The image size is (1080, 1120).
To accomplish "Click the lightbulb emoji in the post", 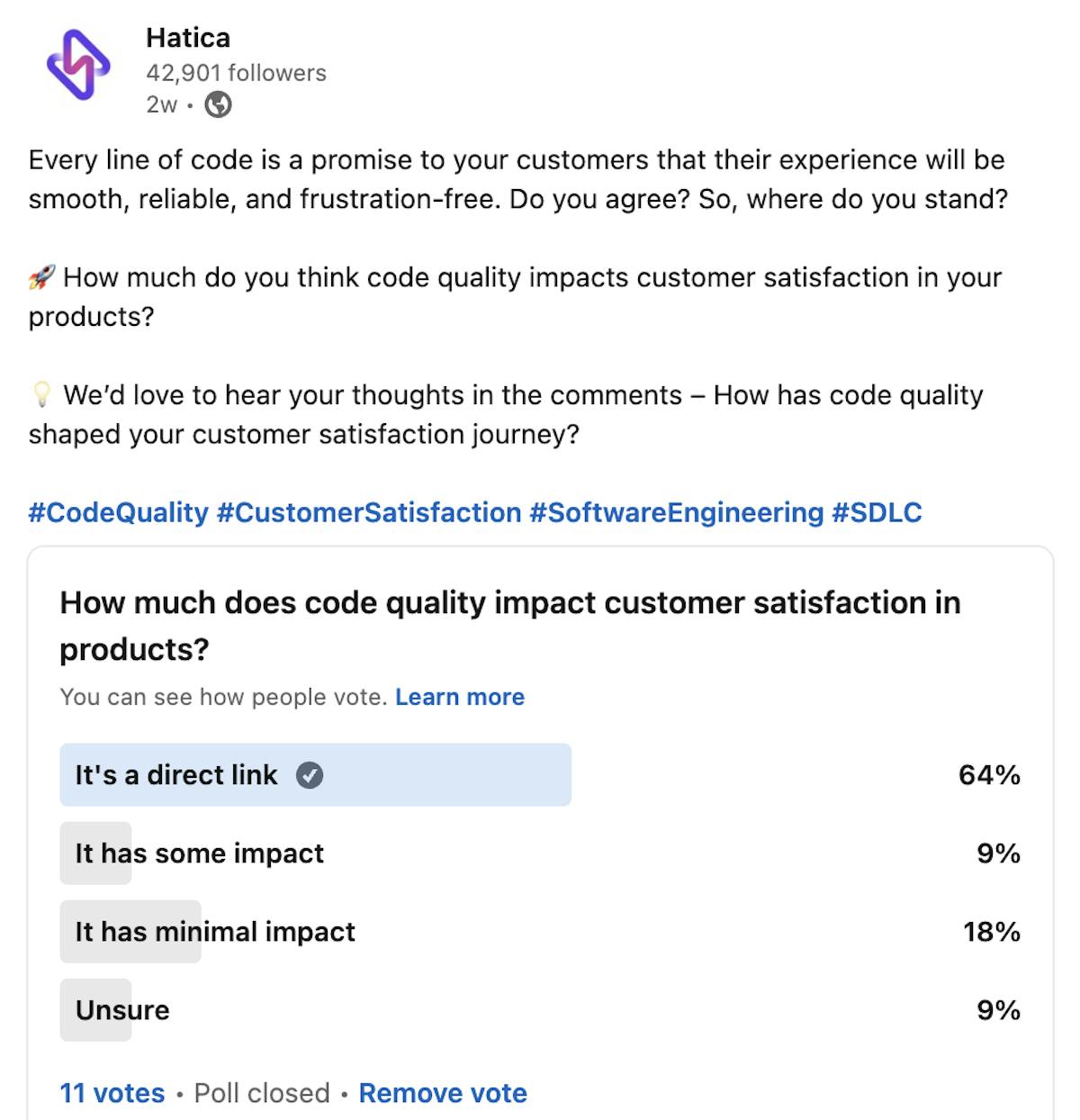I will click(40, 394).
